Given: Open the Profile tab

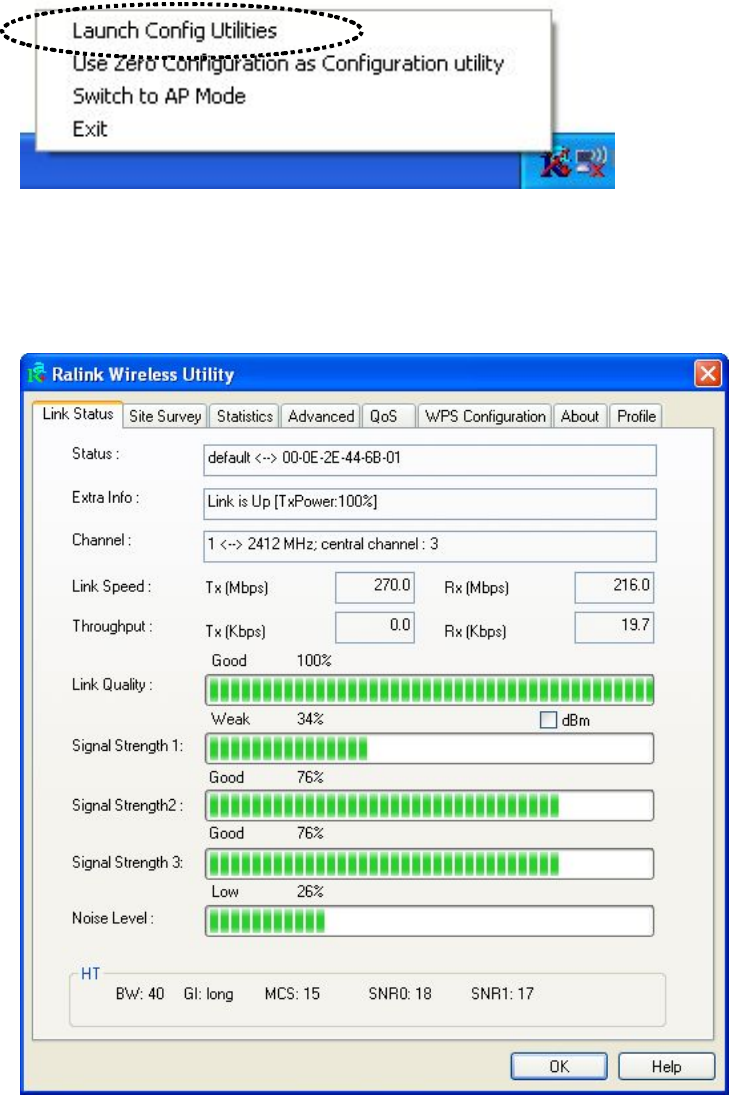Looking at the screenshot, I should pyautogui.click(x=636, y=416).
